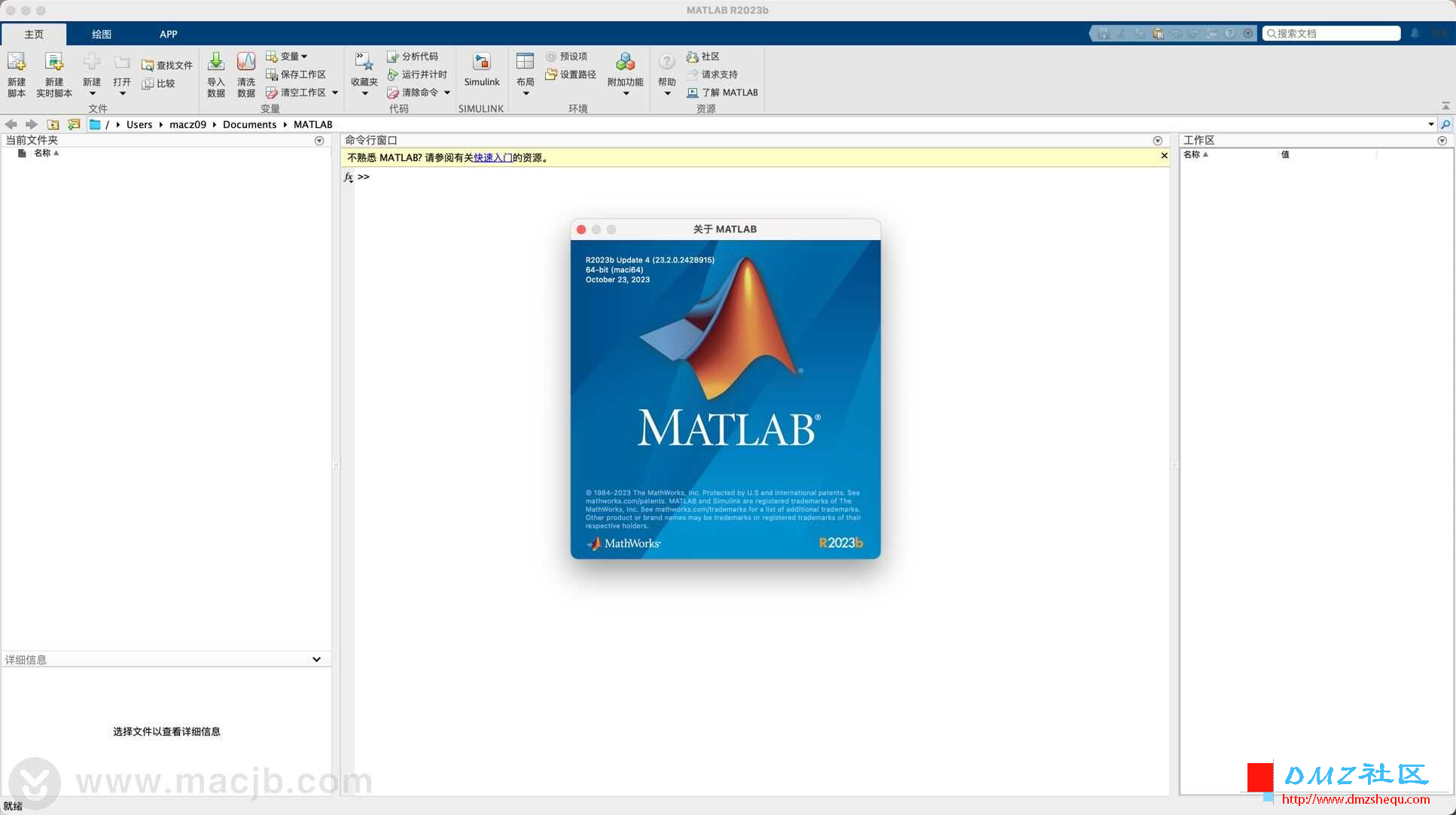1456x815 pixels.
Task: Launch the 比较 (Compare) tool
Action: [x=159, y=84]
